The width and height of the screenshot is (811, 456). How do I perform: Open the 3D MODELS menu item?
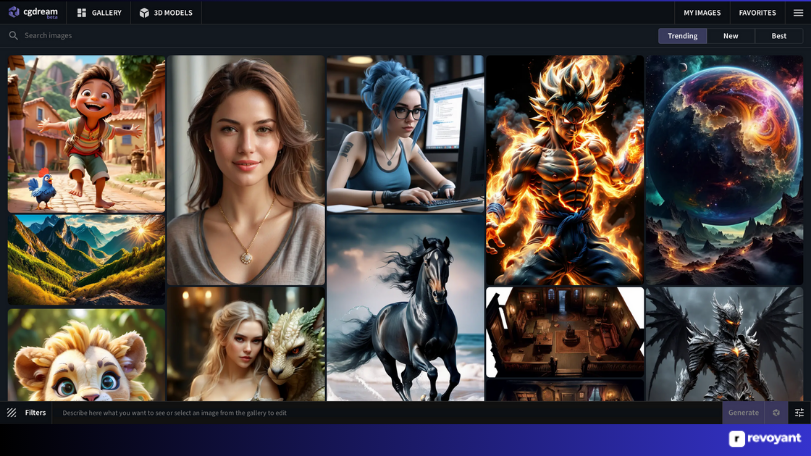166,12
